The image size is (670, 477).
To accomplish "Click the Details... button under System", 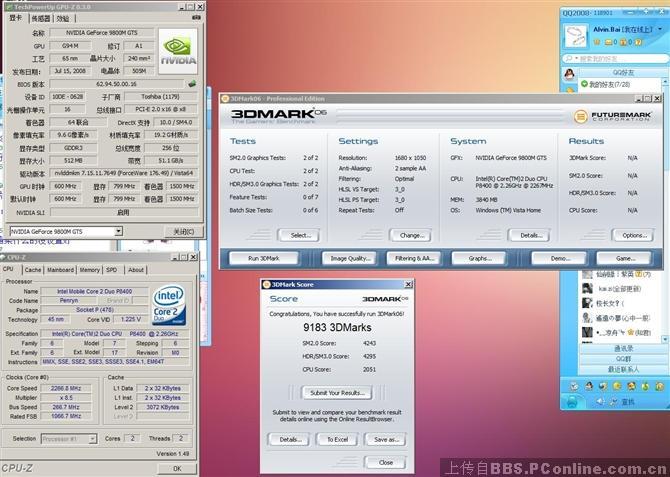I will (529, 235).
